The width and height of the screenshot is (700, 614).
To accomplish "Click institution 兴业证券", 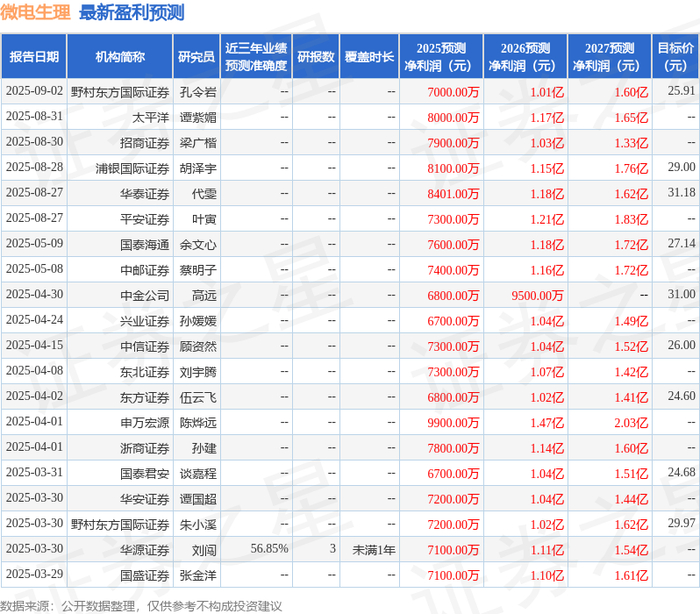I will (x=144, y=322).
